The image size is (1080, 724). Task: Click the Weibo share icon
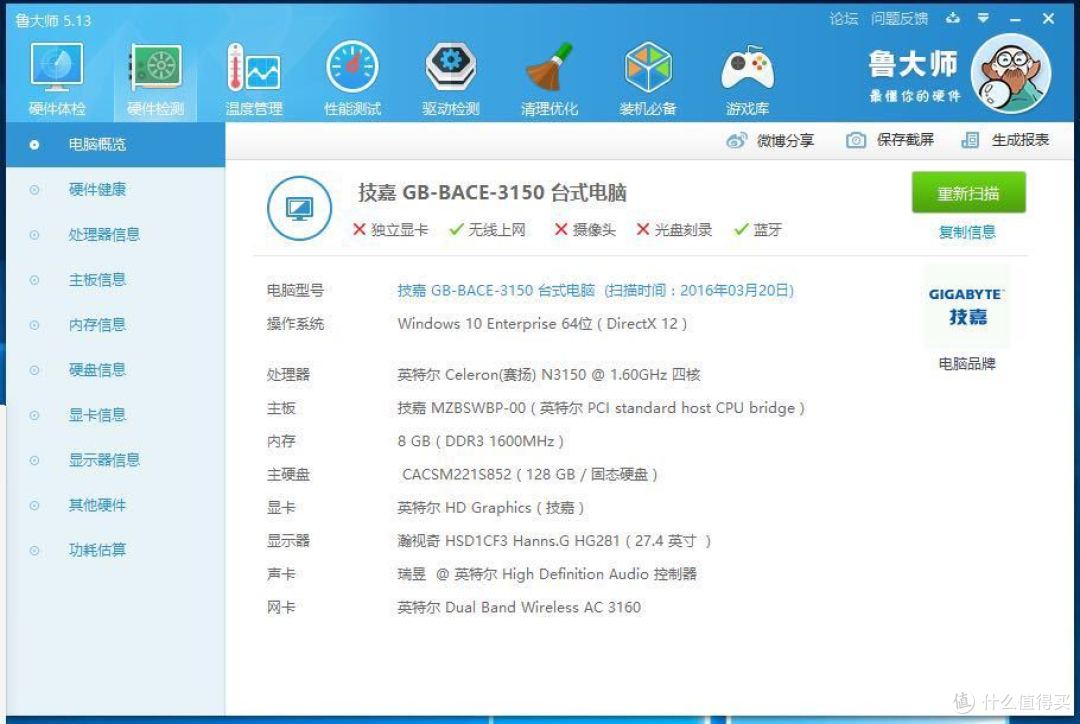coord(736,141)
